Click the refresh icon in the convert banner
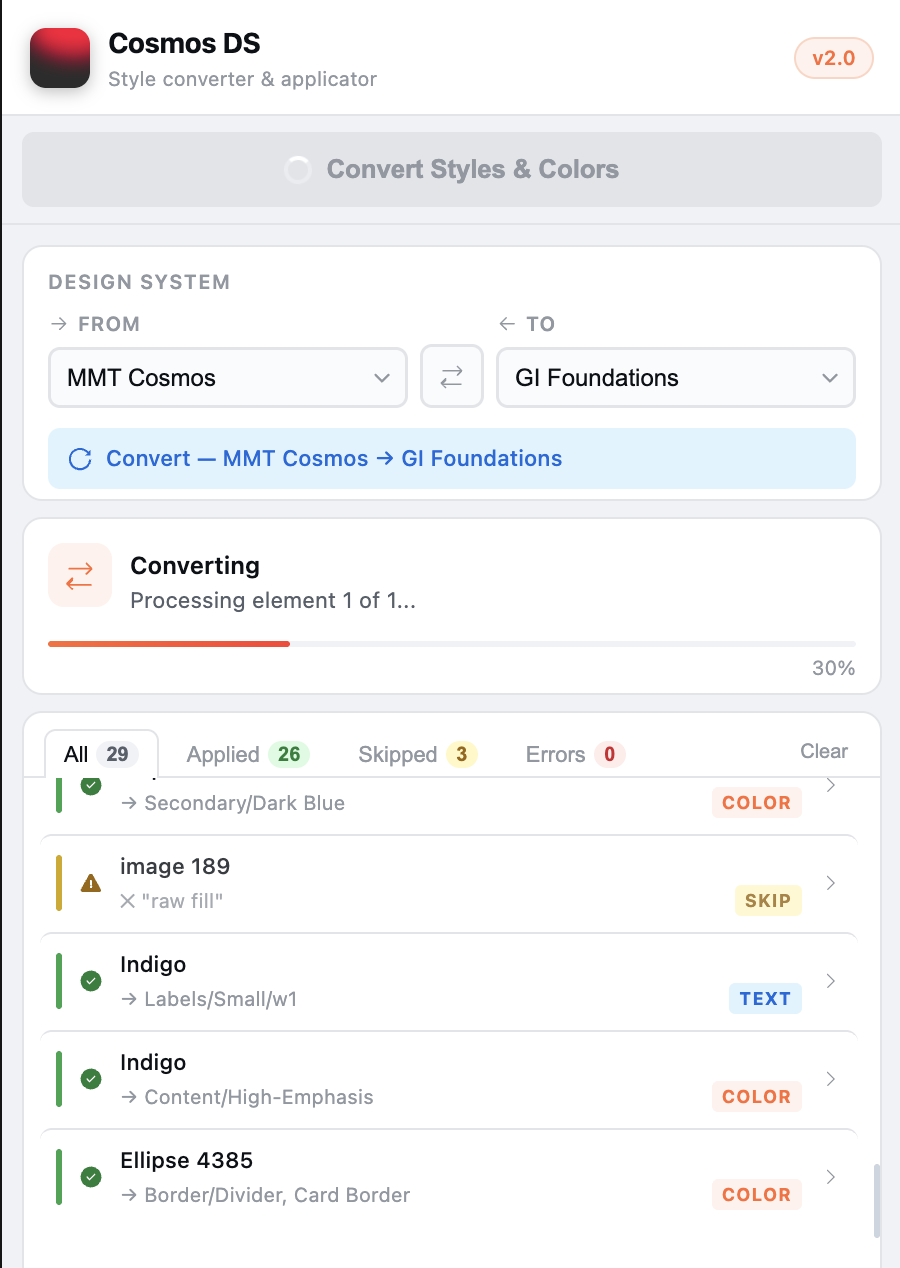 point(80,459)
